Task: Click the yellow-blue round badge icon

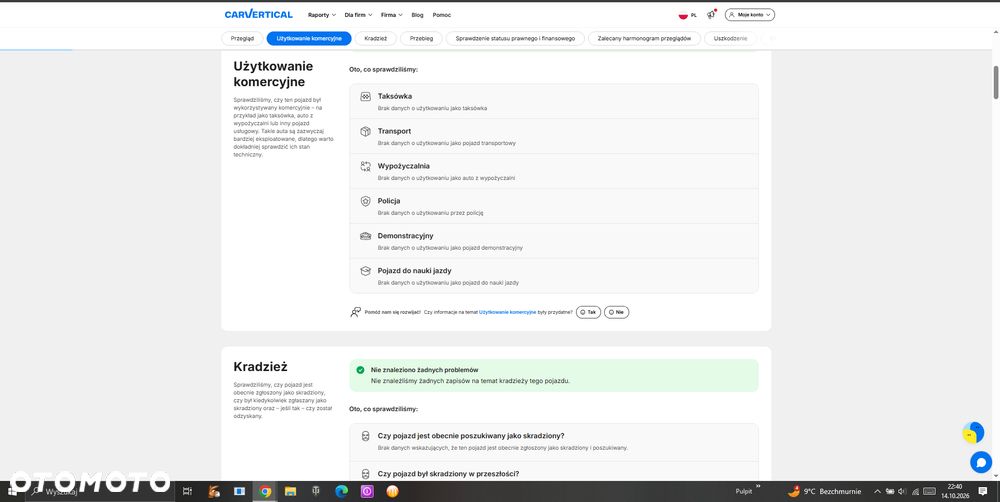Action: 973,432
